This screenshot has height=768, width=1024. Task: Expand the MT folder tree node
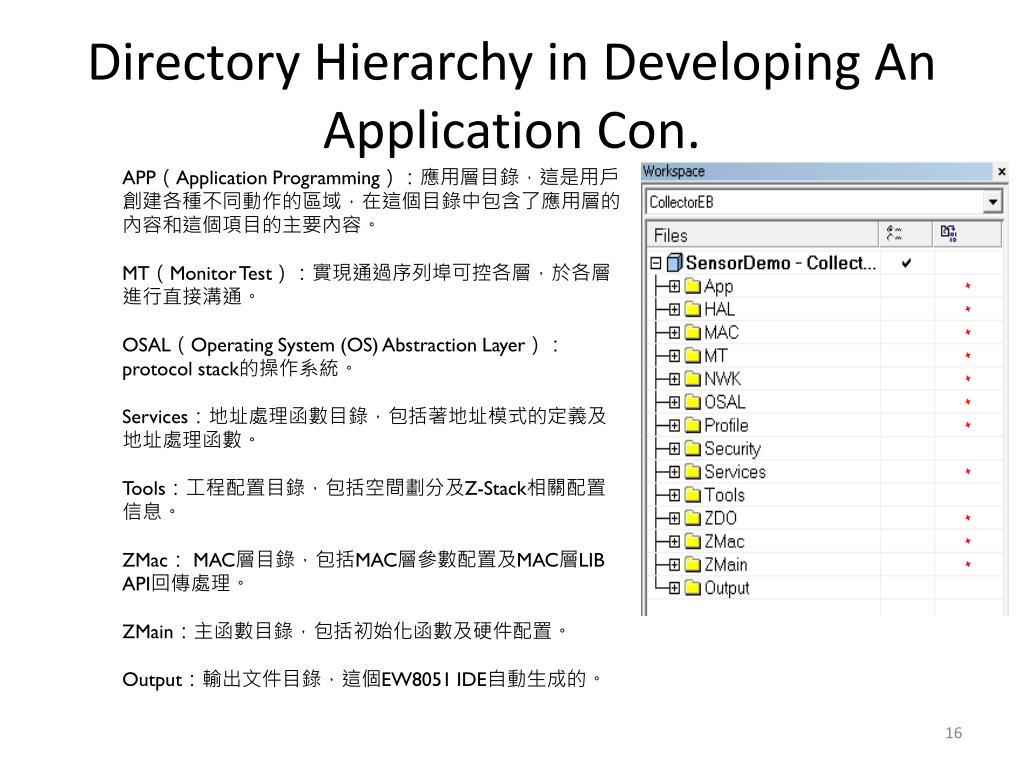[674, 356]
